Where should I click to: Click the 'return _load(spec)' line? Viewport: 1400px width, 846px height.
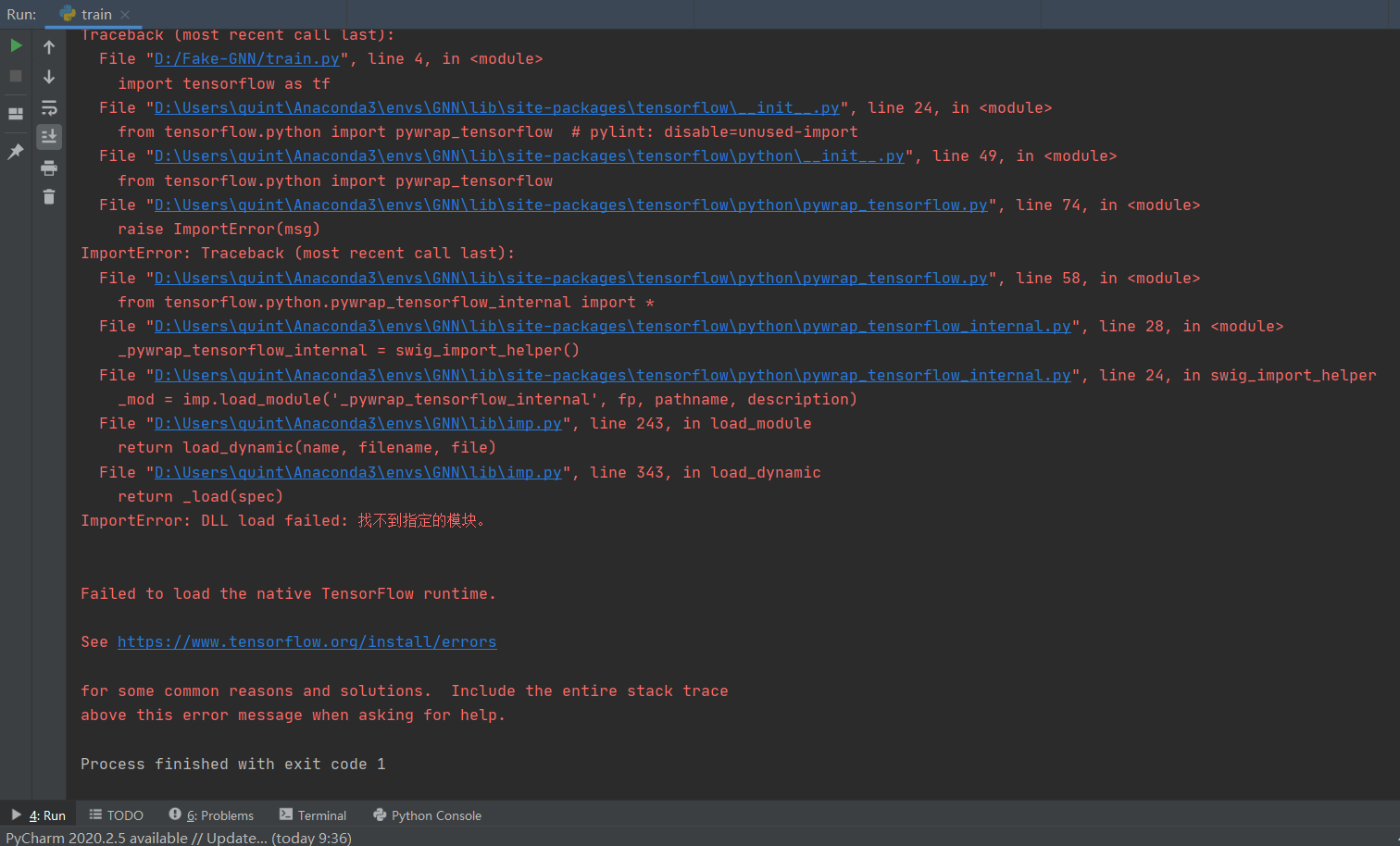tap(201, 496)
